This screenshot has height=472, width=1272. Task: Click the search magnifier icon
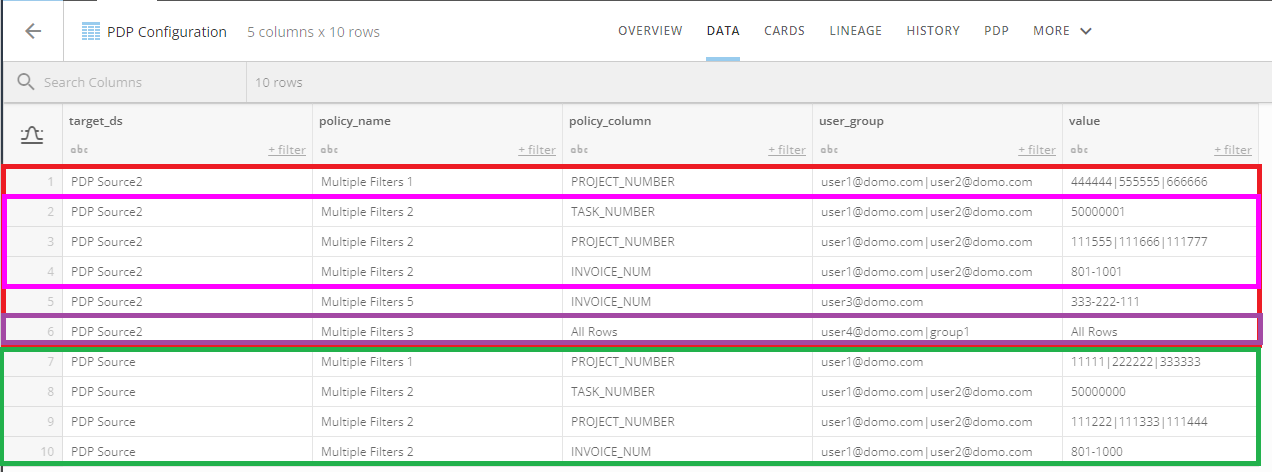(x=26, y=82)
